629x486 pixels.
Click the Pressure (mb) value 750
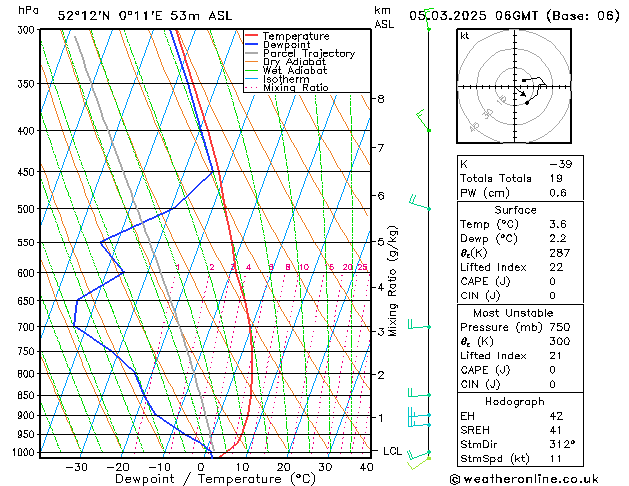pyautogui.click(x=560, y=327)
